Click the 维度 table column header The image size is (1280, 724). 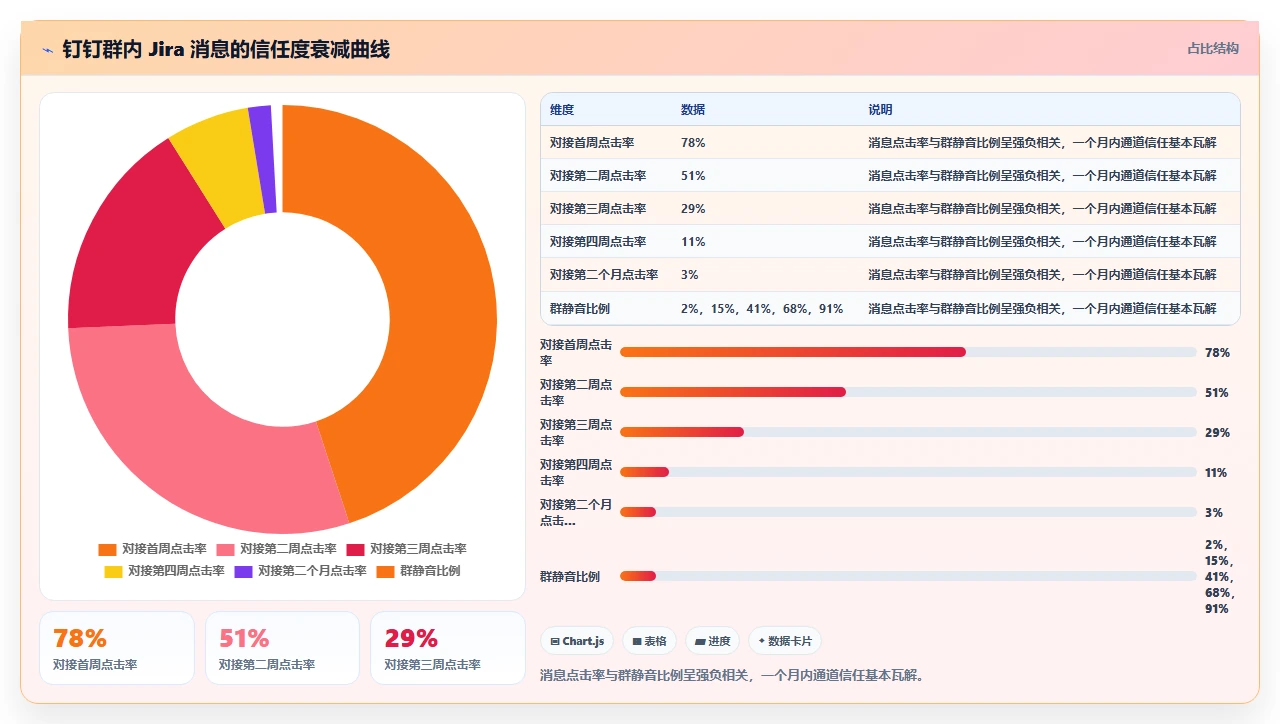click(x=562, y=110)
